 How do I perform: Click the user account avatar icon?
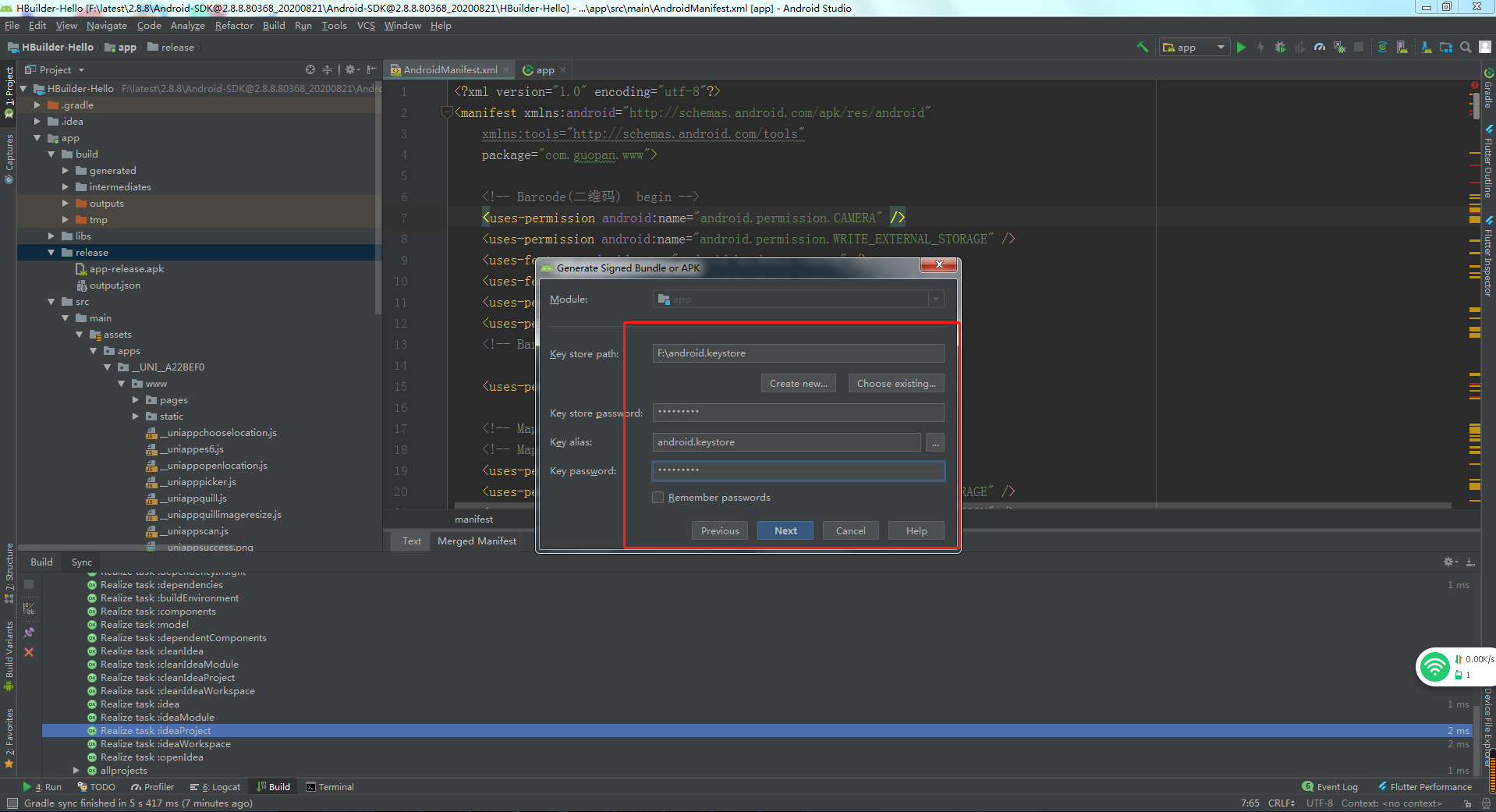(x=1485, y=47)
